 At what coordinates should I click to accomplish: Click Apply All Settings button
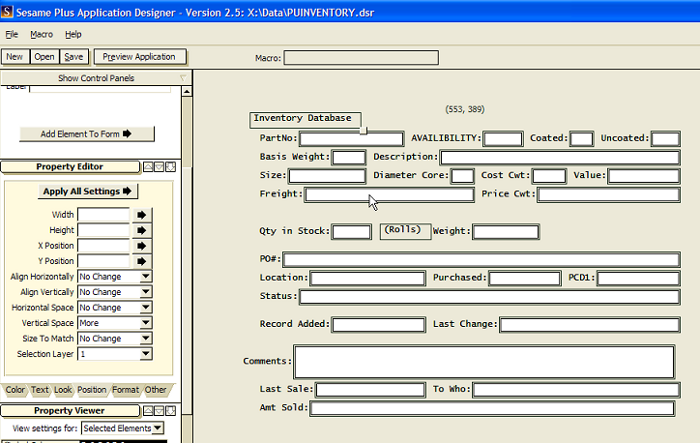(x=88, y=191)
